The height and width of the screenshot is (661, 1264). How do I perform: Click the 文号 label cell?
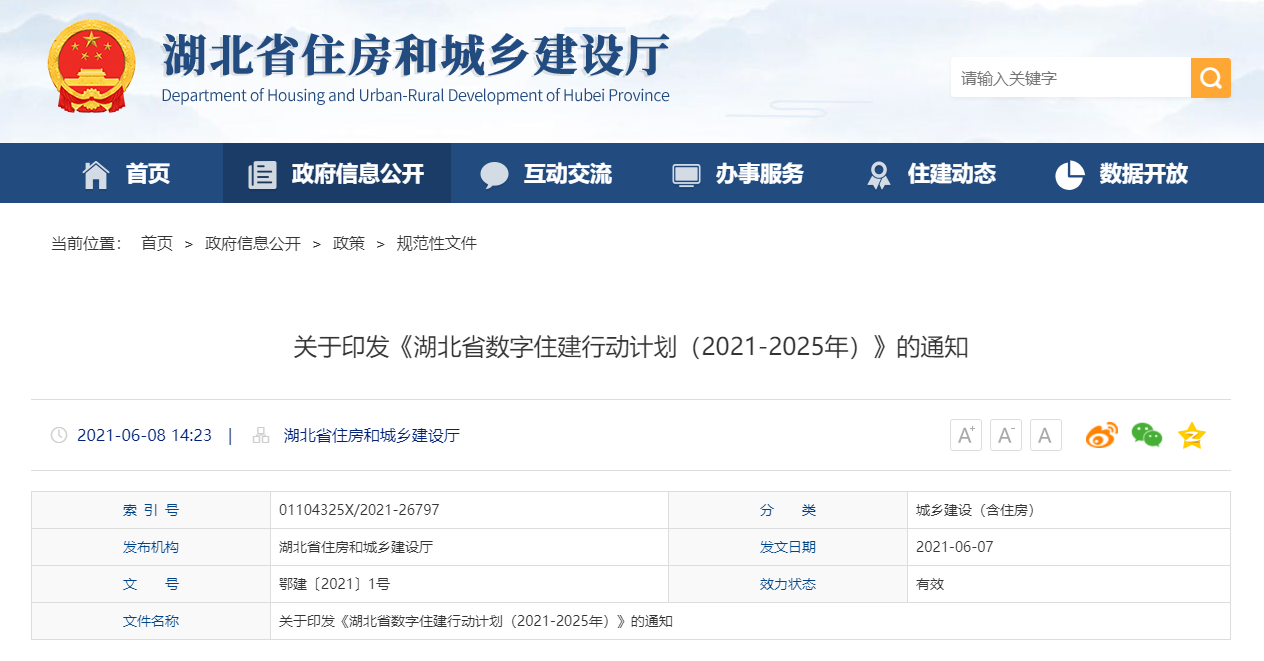pyautogui.click(x=151, y=584)
